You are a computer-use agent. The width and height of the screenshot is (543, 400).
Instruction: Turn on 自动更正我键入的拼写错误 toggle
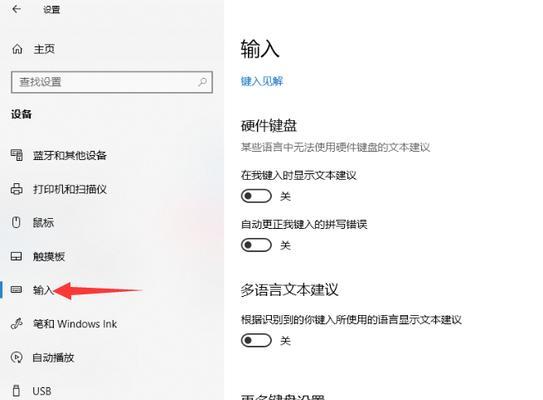point(256,245)
